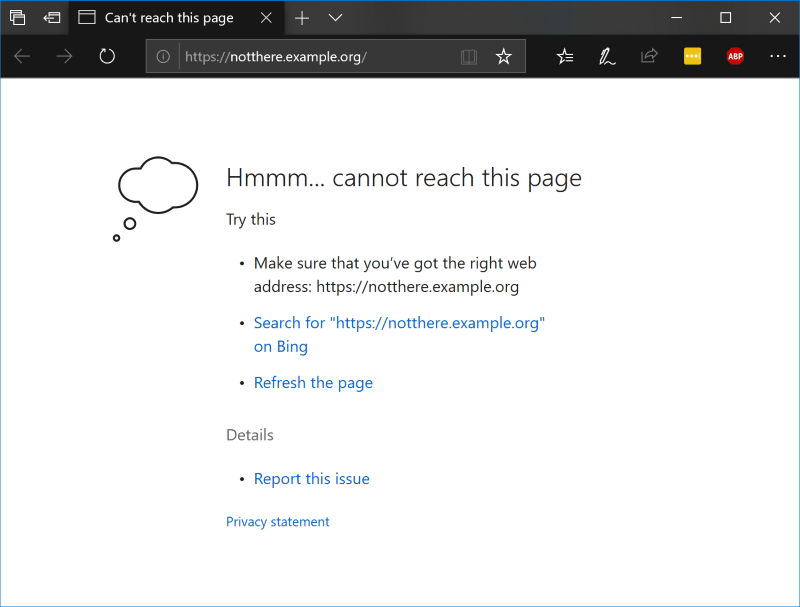Enter reading view with the book icon
The height and width of the screenshot is (607, 800).
point(469,56)
